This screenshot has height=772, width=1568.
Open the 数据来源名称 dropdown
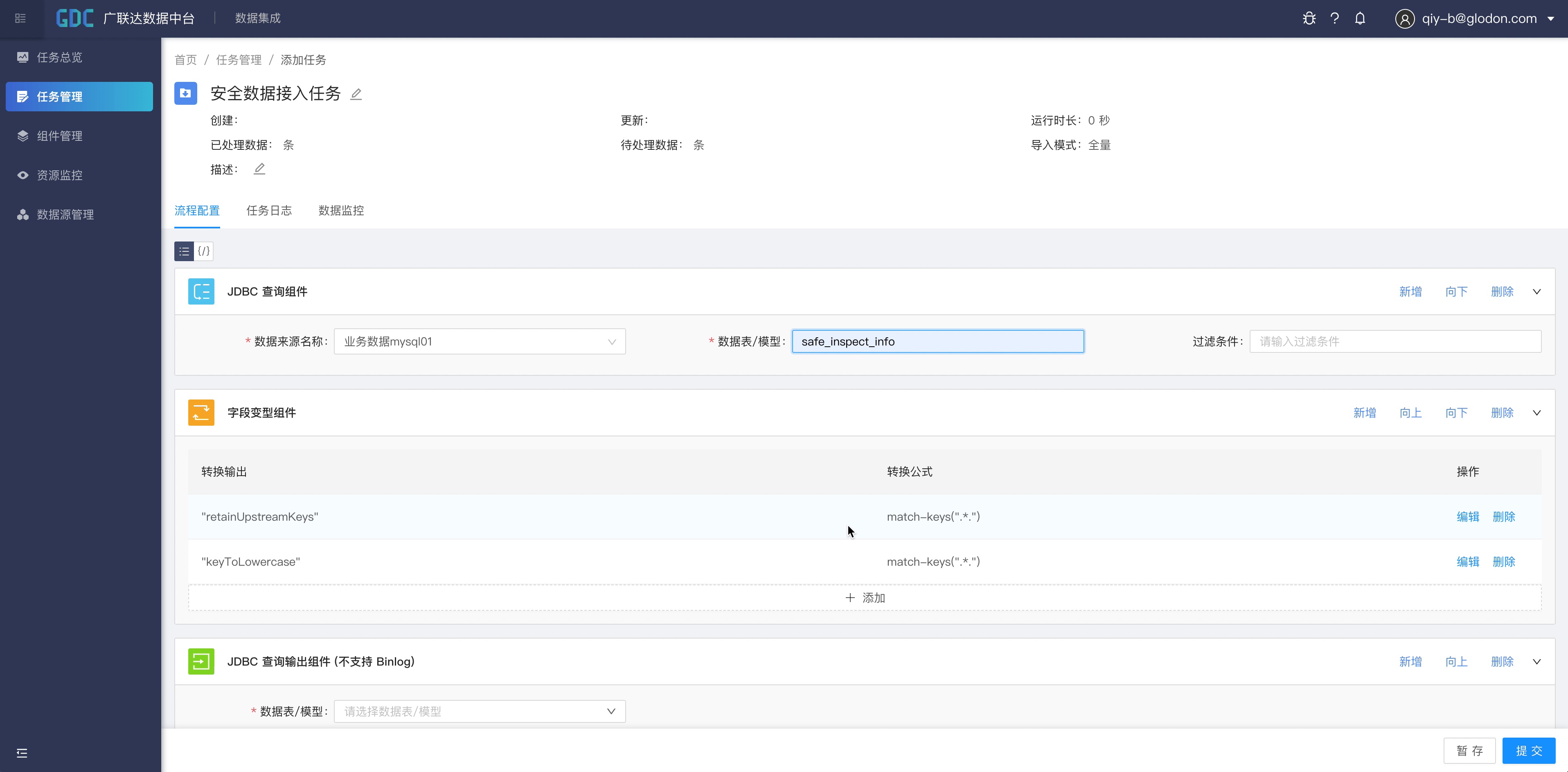479,341
